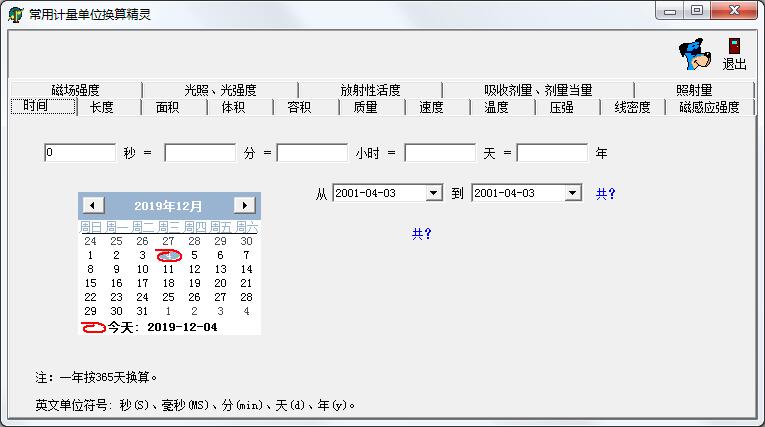765x427 pixels.
Task: Select November 27 in the calendar
Action: tap(168, 241)
